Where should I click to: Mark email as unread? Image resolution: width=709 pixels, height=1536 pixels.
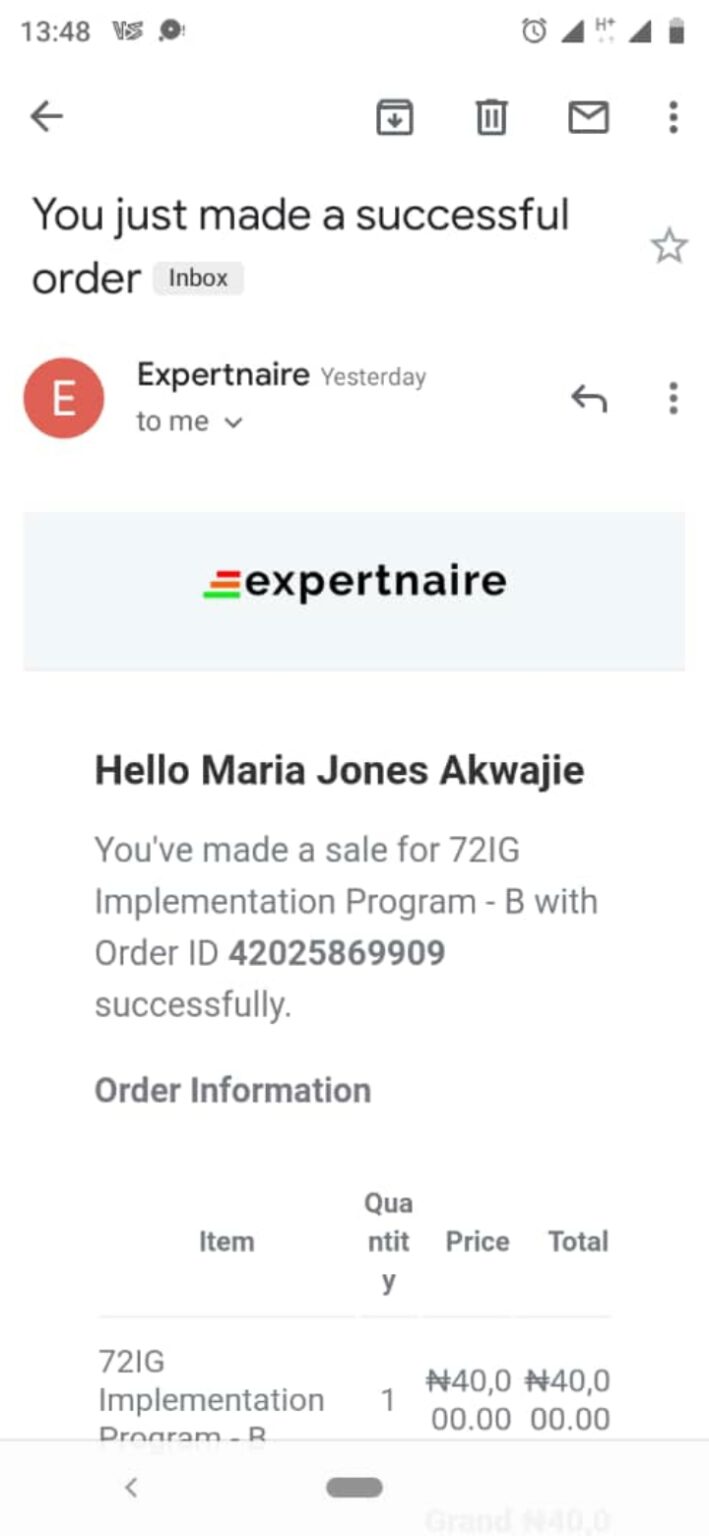[588, 118]
